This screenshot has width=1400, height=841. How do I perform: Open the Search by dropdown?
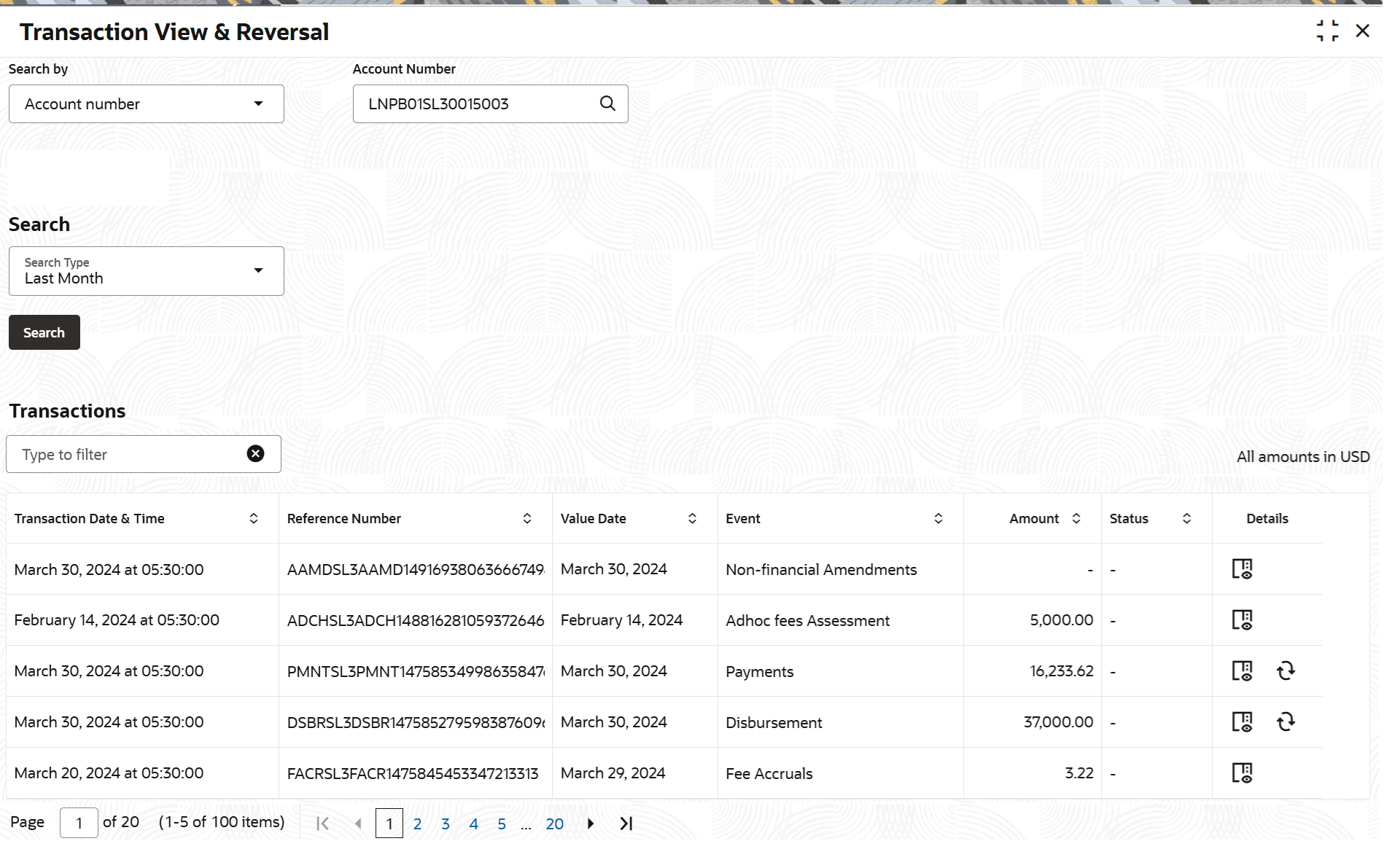(x=146, y=104)
